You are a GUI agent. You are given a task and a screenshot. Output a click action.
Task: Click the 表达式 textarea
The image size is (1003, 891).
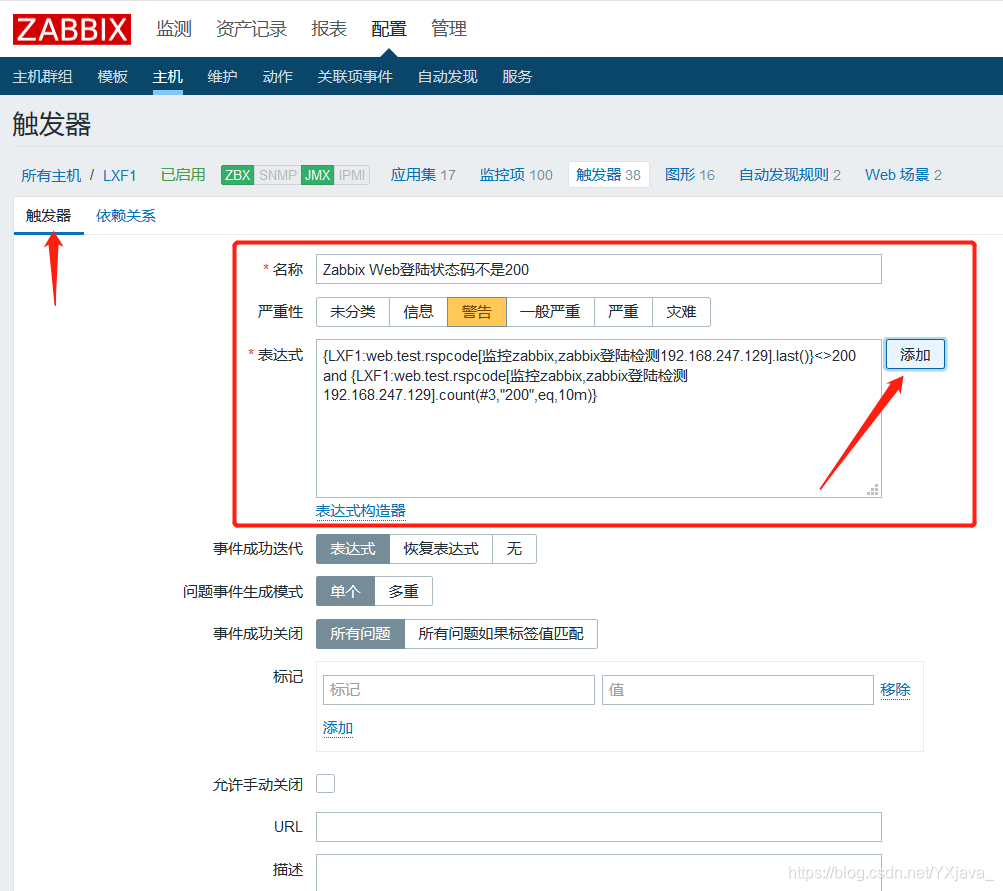(599, 418)
